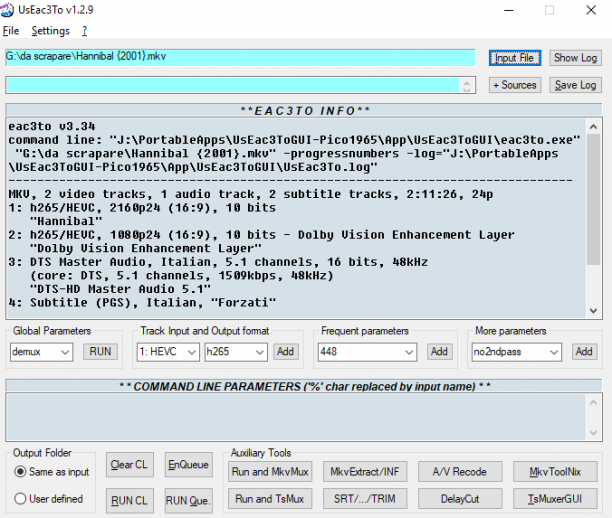Click the EAC3TO info scrollbar up arrow
Viewport: 612px width, 518px height.
point(593,127)
